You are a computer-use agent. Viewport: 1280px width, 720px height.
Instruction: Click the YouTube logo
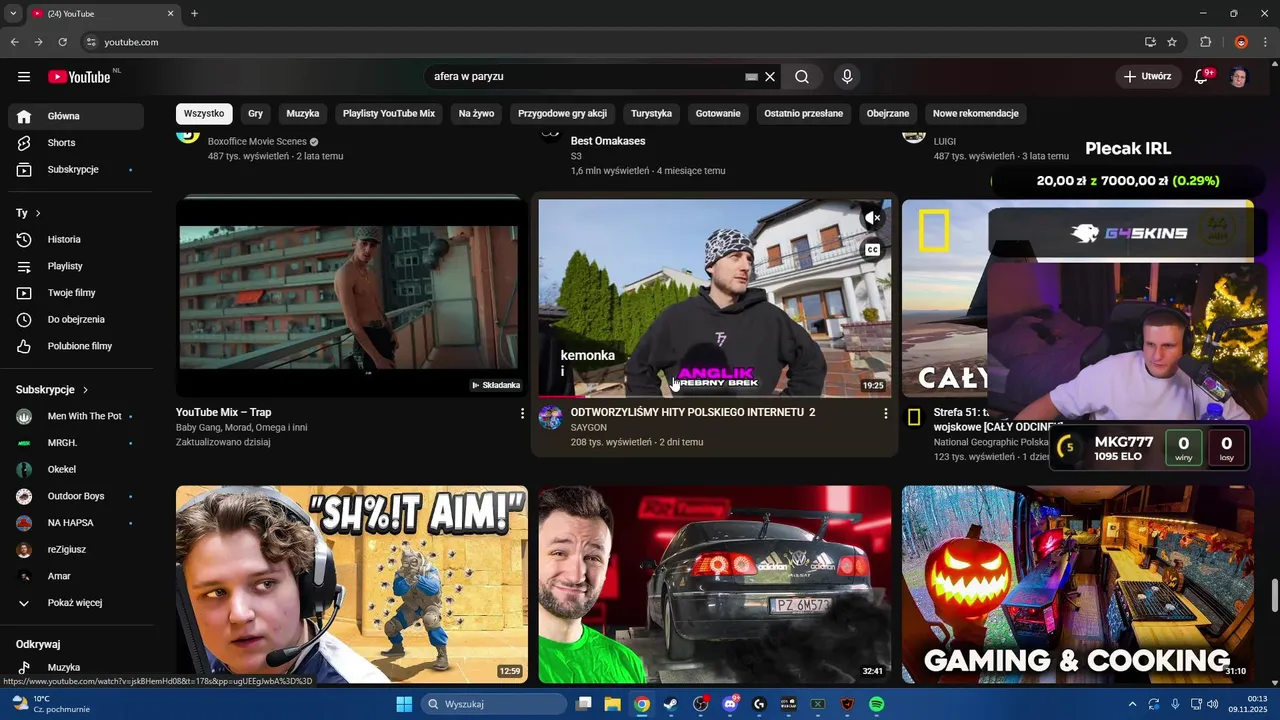coord(80,77)
